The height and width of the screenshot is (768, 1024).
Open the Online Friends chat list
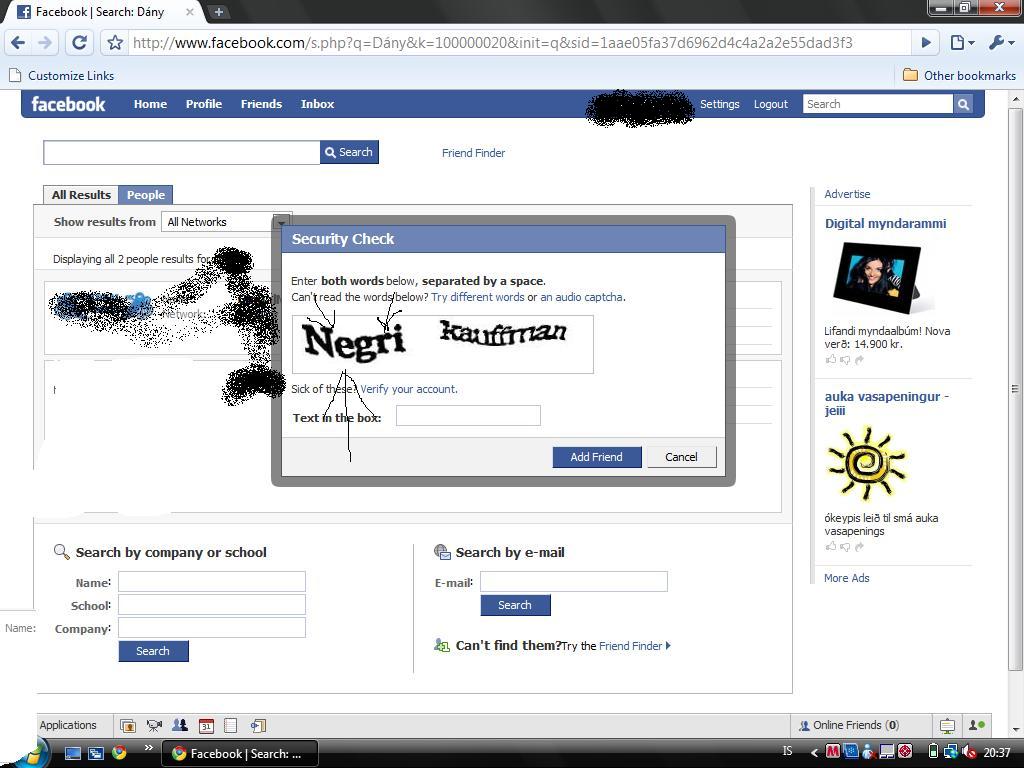tap(849, 725)
